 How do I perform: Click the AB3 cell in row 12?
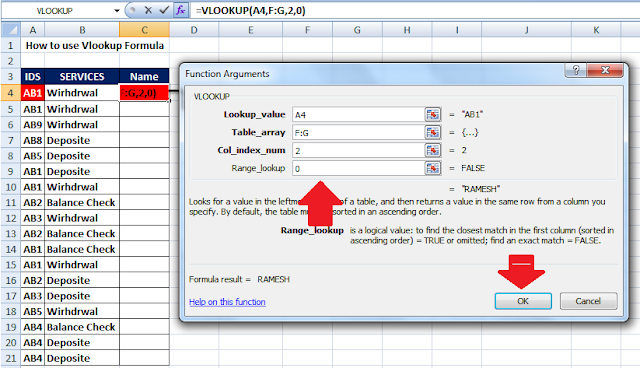(33, 218)
